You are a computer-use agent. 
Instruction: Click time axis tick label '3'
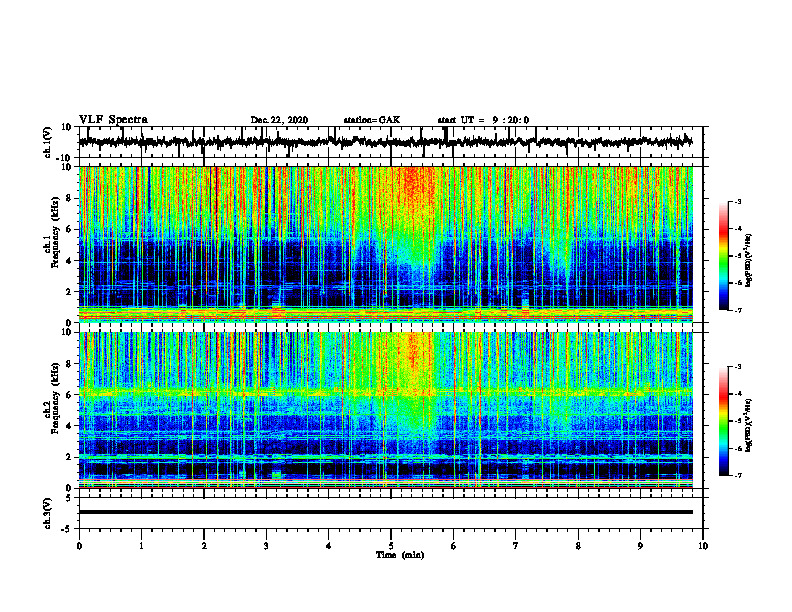[x=266, y=546]
